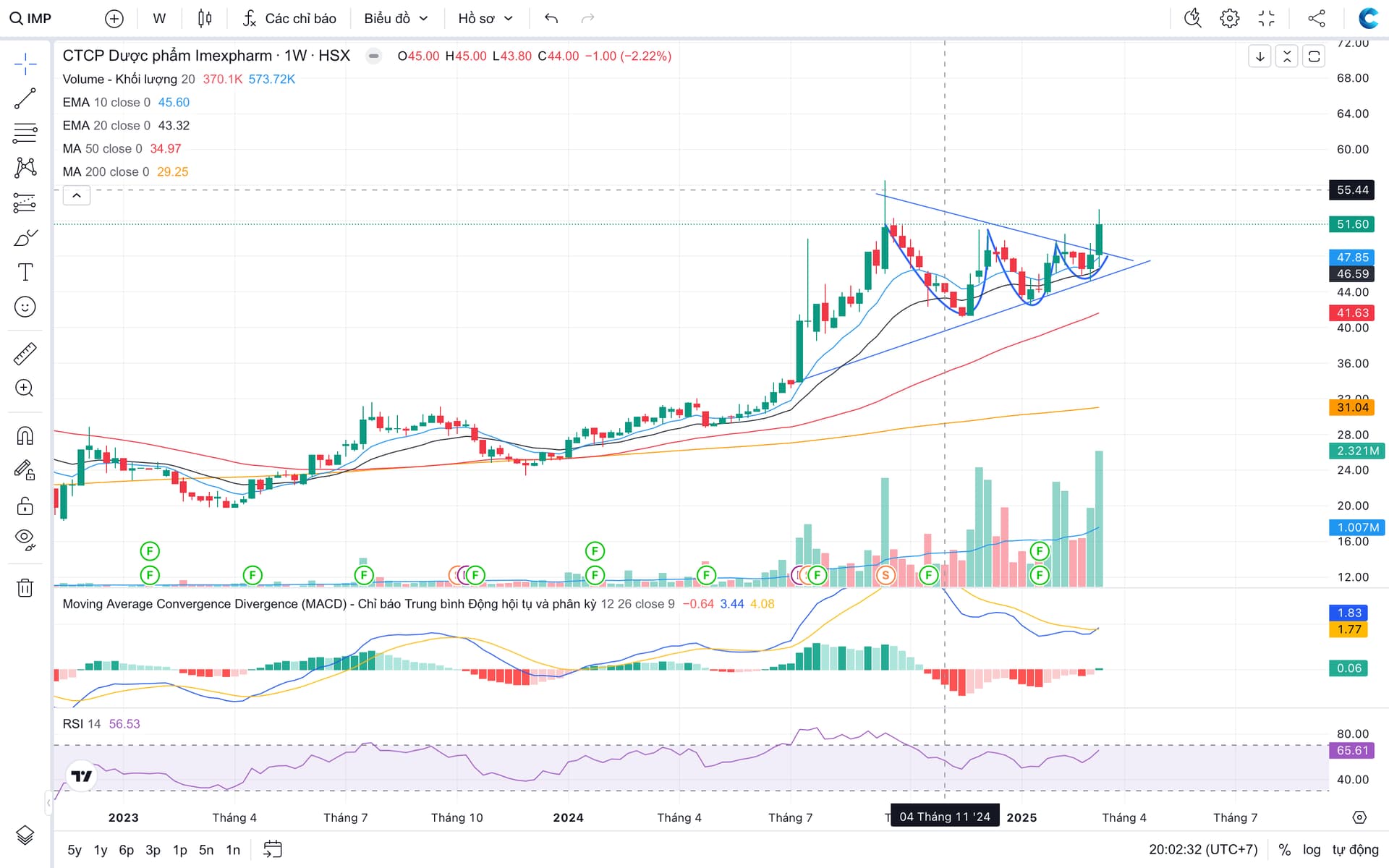Select the text annotation tool

pyautogui.click(x=25, y=272)
